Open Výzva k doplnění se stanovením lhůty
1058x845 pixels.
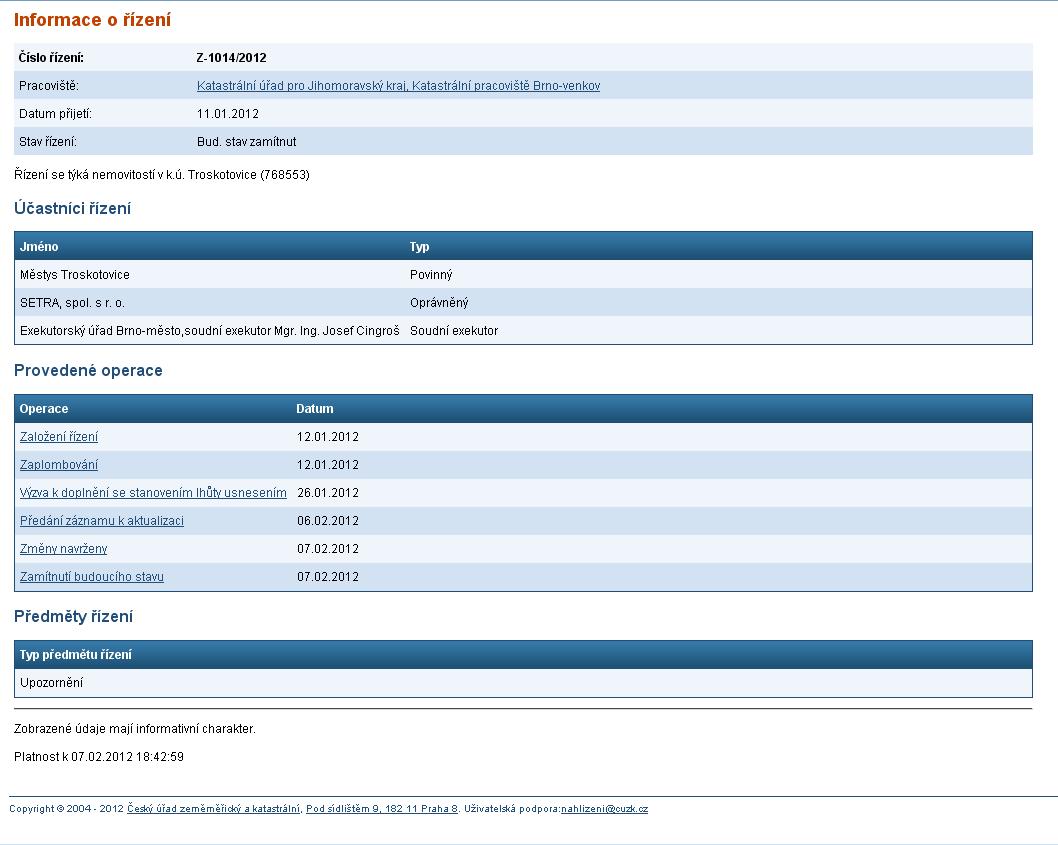pos(153,493)
